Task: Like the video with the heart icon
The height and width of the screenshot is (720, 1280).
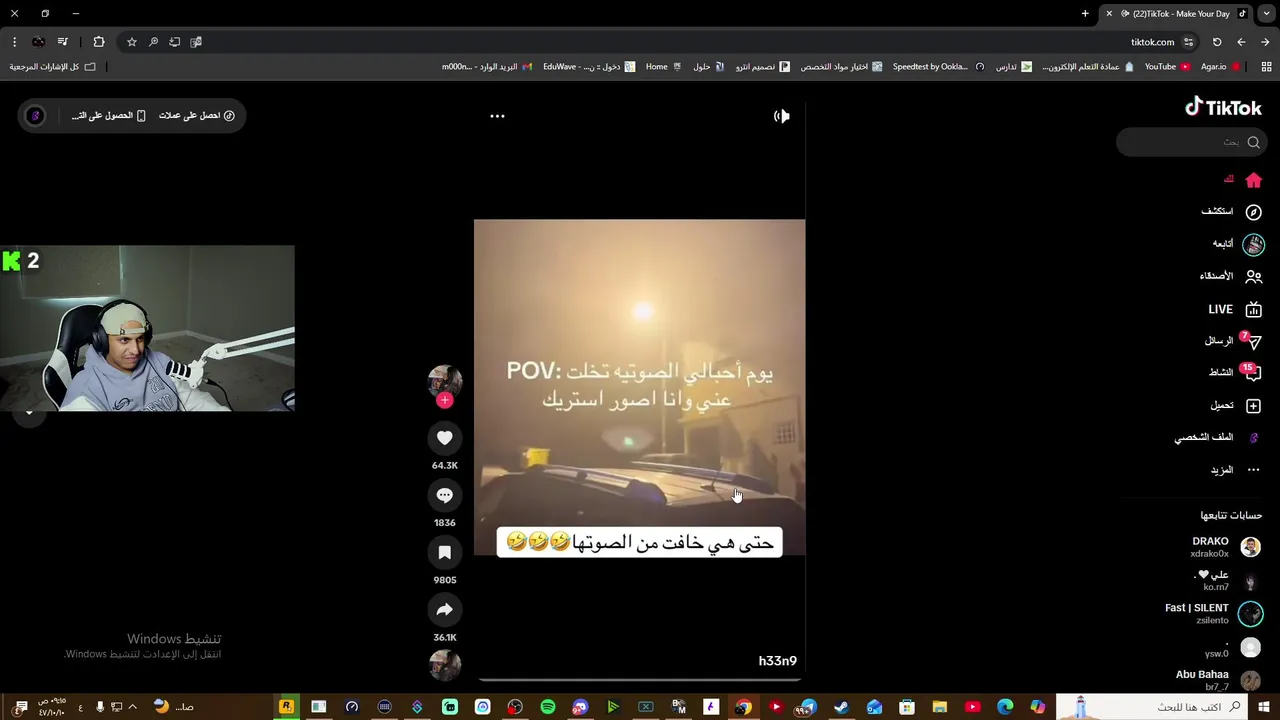Action: pos(445,438)
